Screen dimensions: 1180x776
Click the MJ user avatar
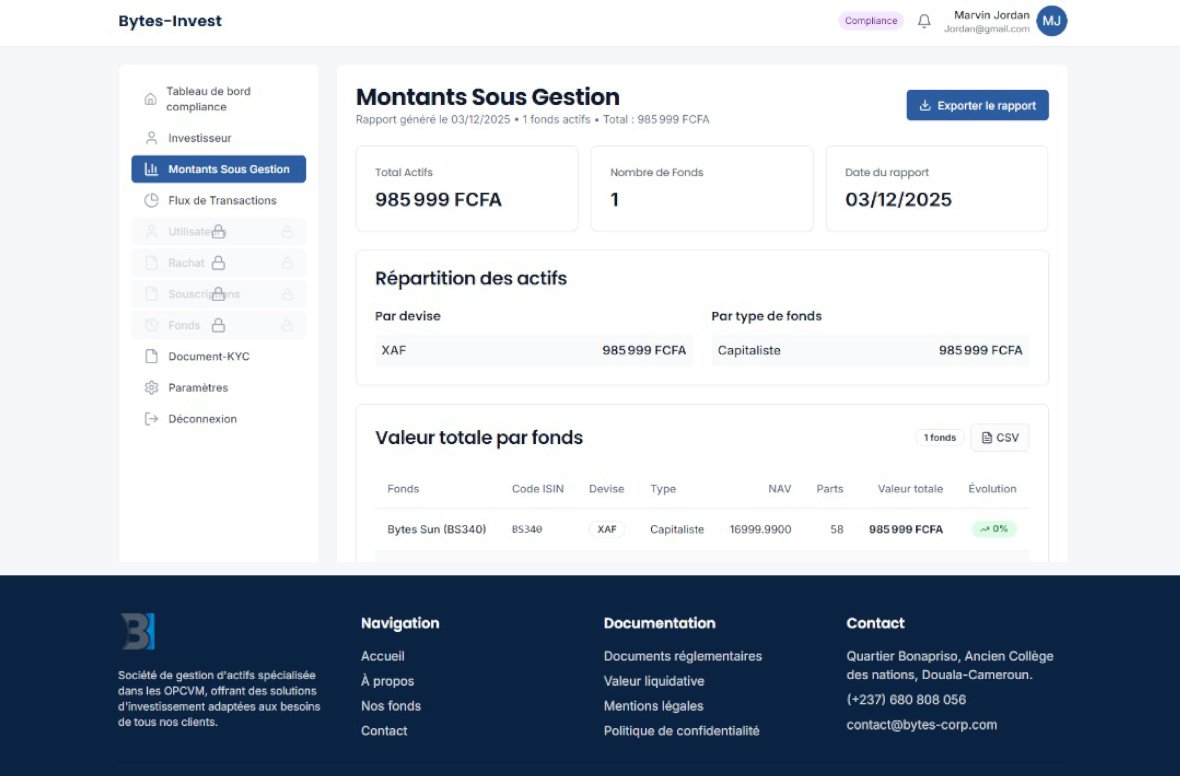[1051, 20]
